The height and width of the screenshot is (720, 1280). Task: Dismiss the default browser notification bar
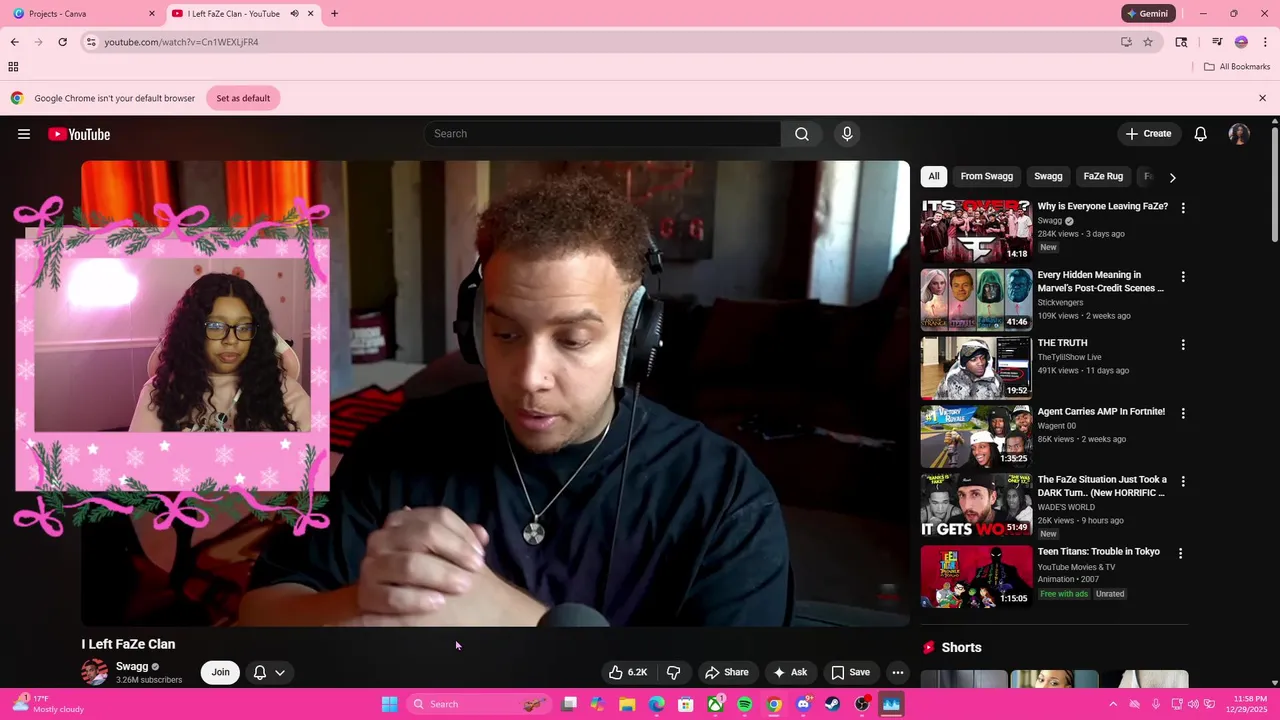click(1262, 98)
